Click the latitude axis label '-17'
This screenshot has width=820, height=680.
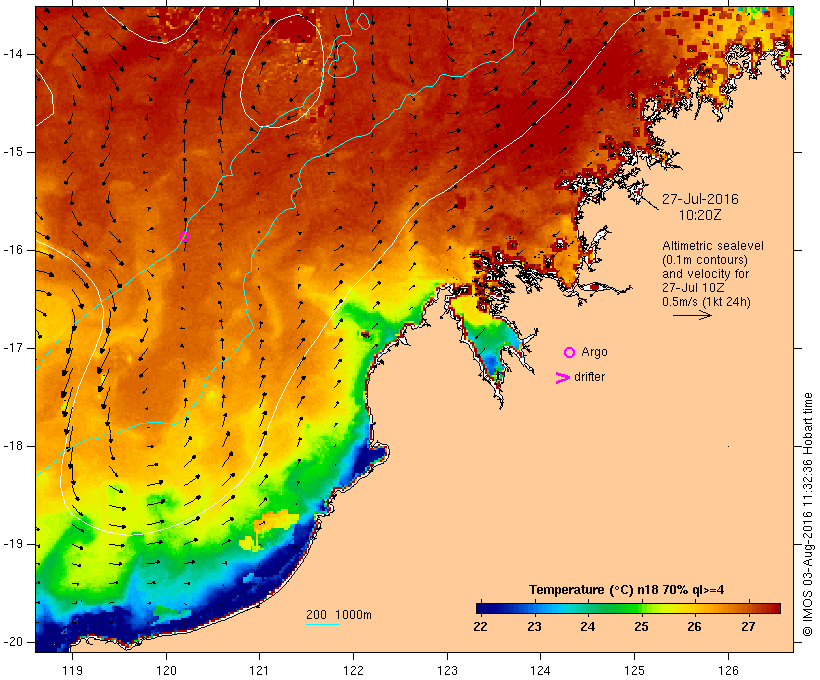(x=12, y=348)
